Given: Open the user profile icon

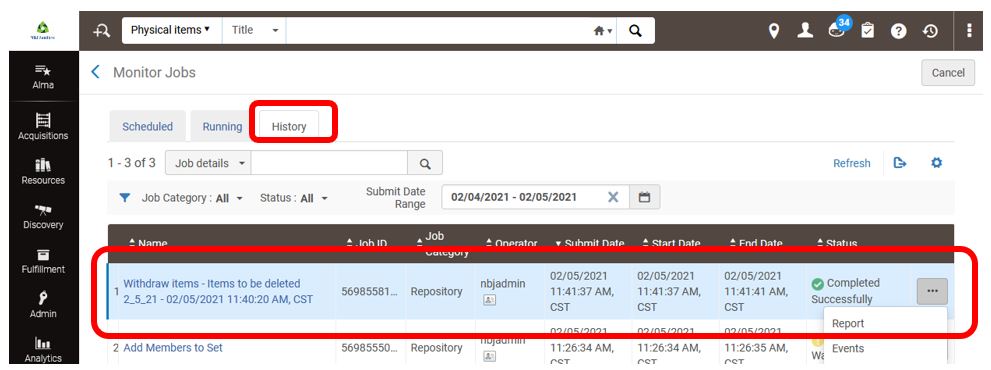Looking at the screenshot, I should (805, 30).
